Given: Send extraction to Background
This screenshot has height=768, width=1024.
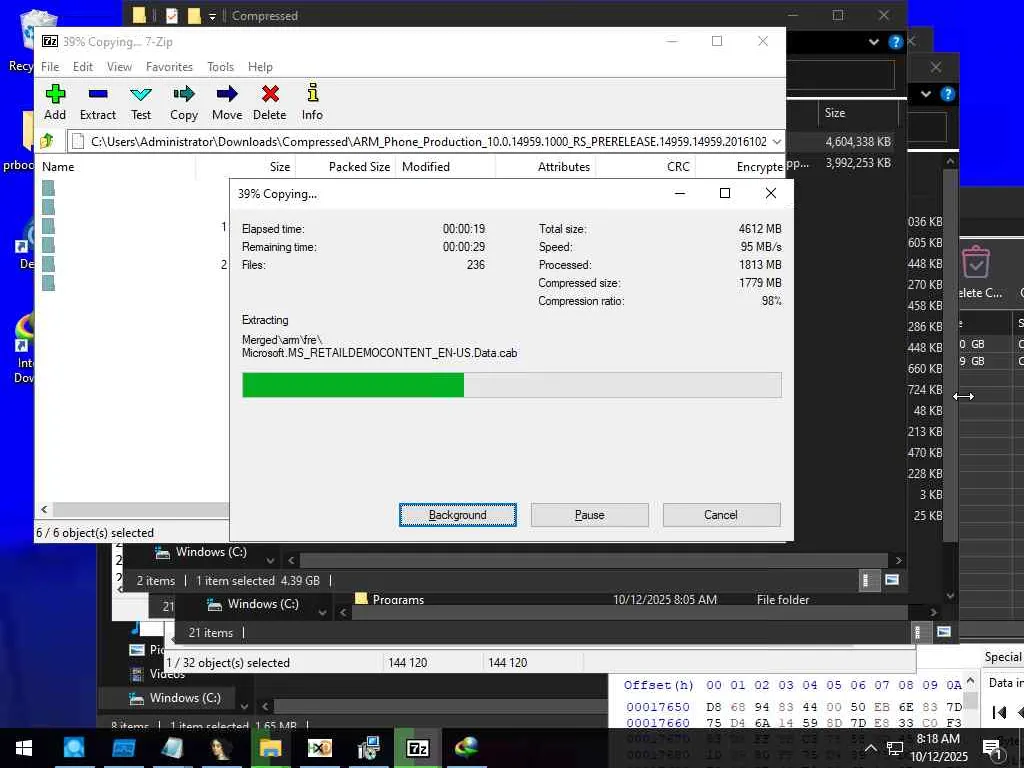Looking at the screenshot, I should coord(457,515).
